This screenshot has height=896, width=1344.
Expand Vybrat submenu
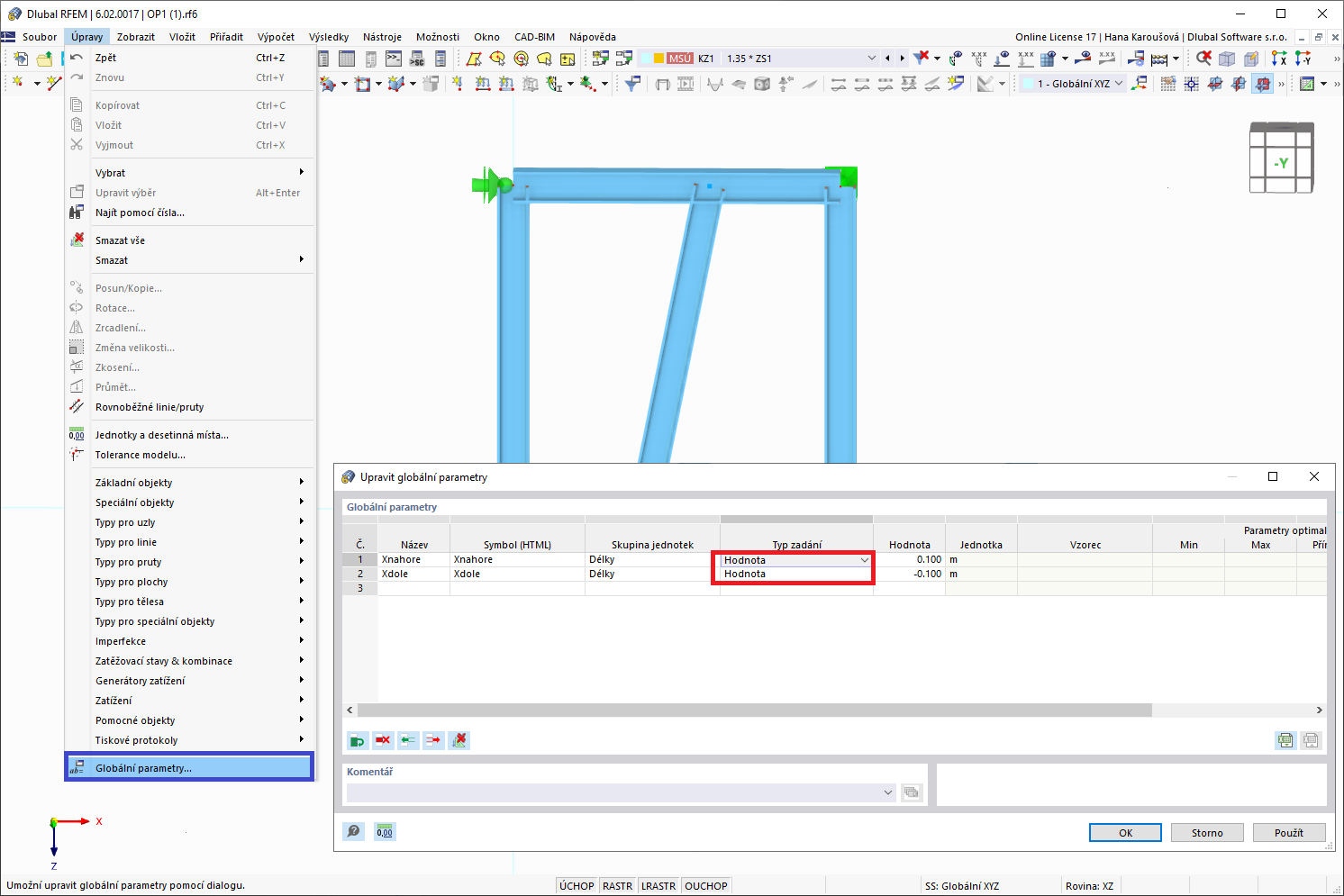[x=190, y=173]
